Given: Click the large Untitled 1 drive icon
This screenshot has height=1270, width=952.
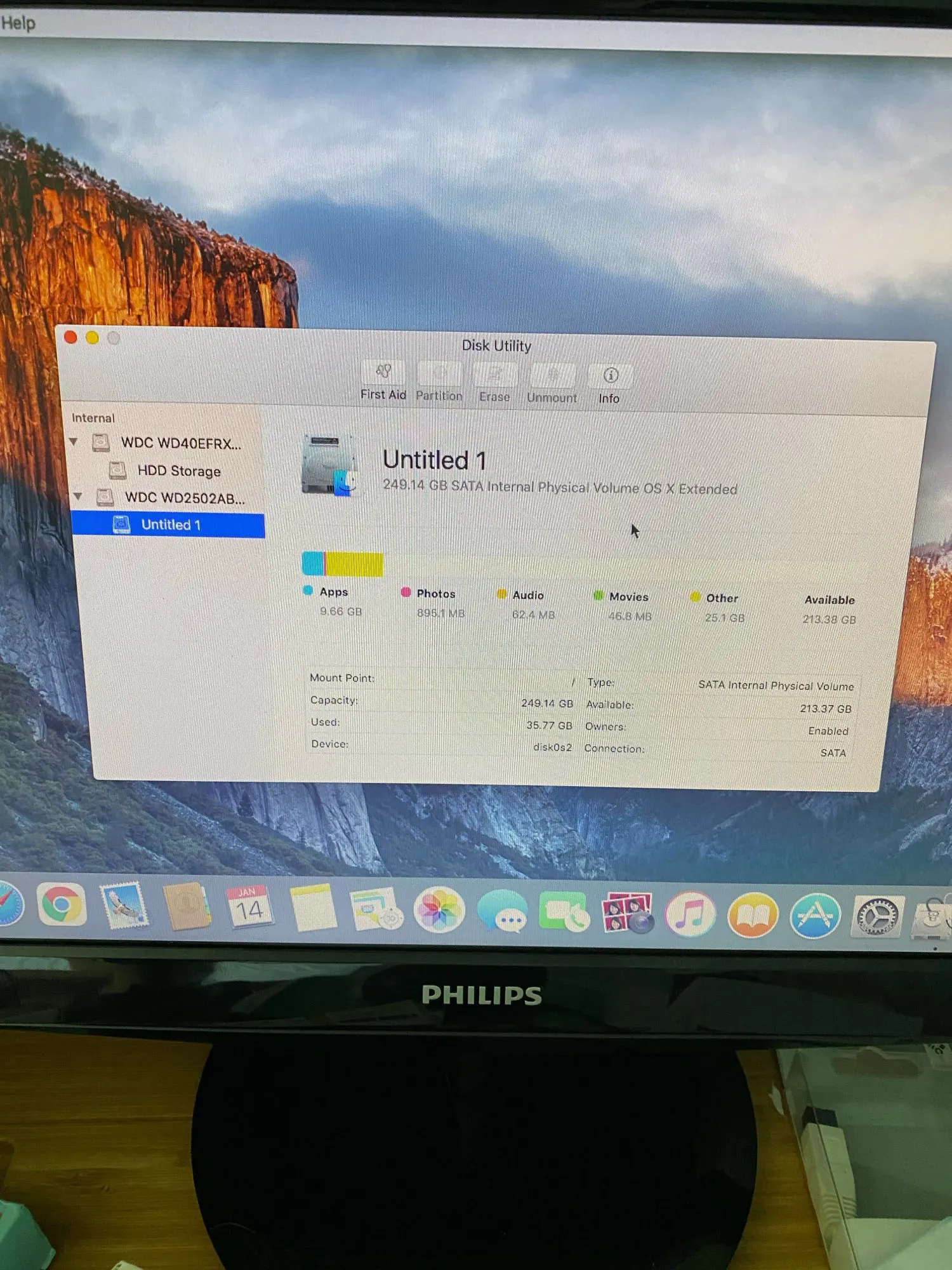Looking at the screenshot, I should pos(328,465).
